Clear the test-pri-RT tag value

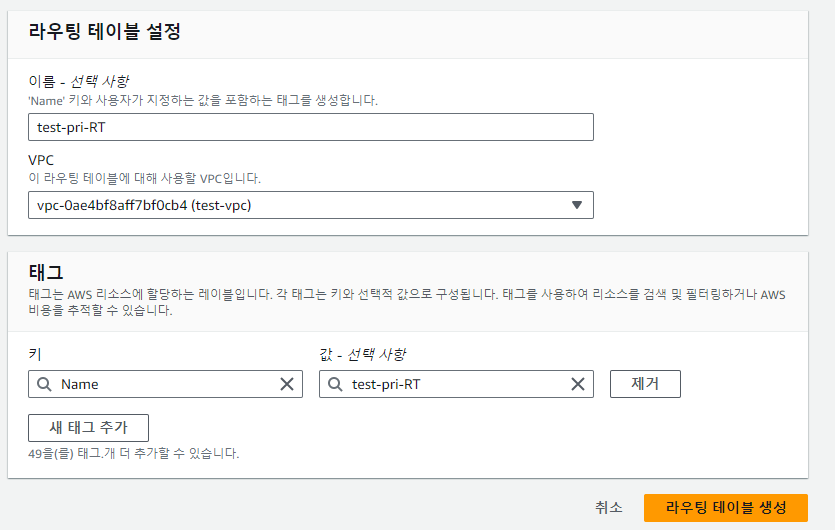tap(578, 384)
